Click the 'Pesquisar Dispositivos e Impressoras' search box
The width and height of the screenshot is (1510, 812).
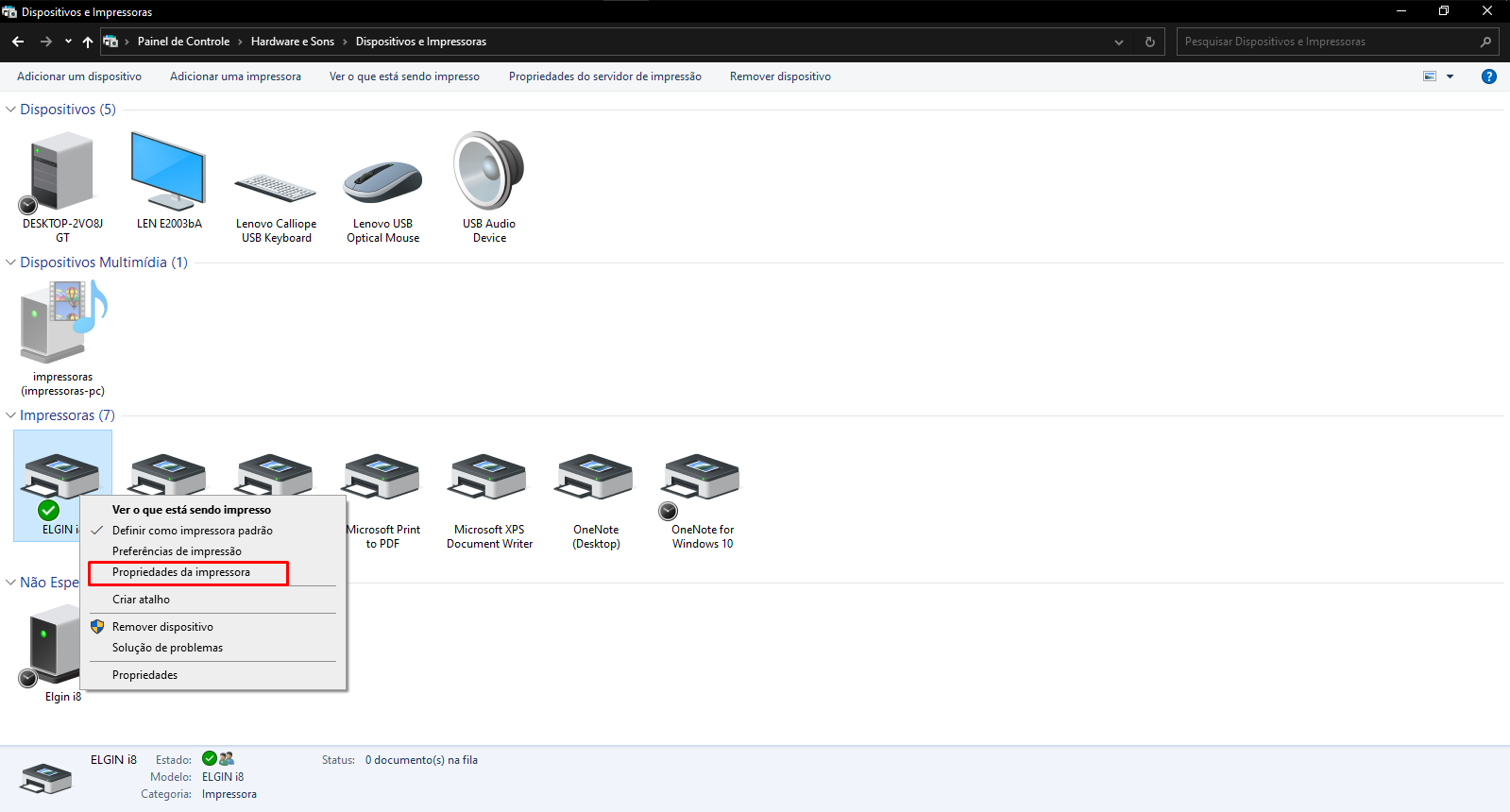click(x=1327, y=42)
